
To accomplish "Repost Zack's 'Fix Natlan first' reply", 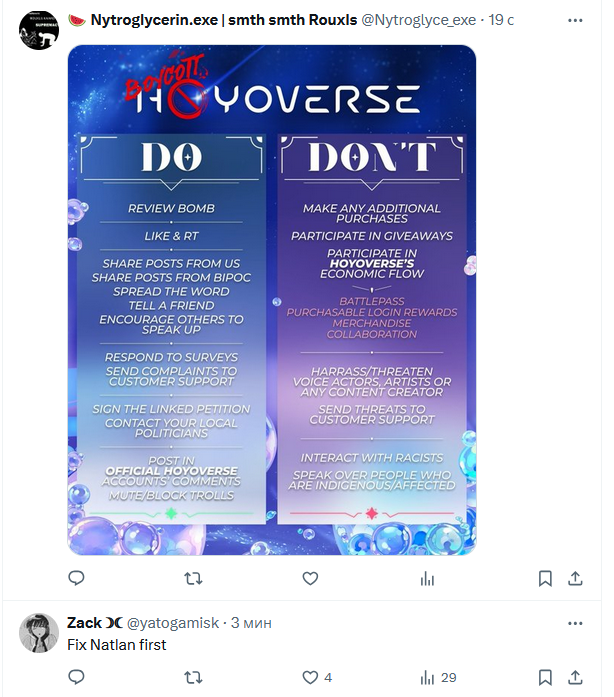I will pyautogui.click(x=193, y=677).
